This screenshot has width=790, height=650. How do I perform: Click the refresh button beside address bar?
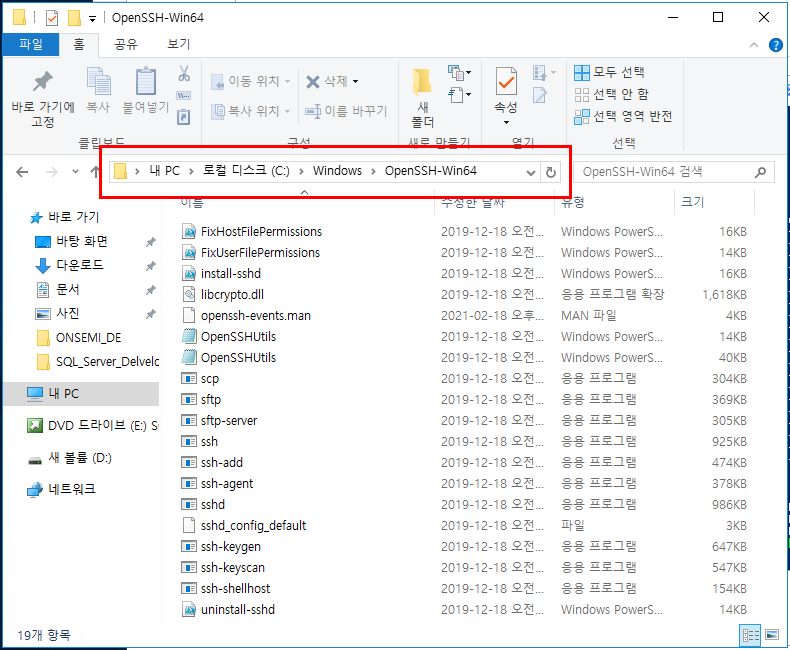551,172
